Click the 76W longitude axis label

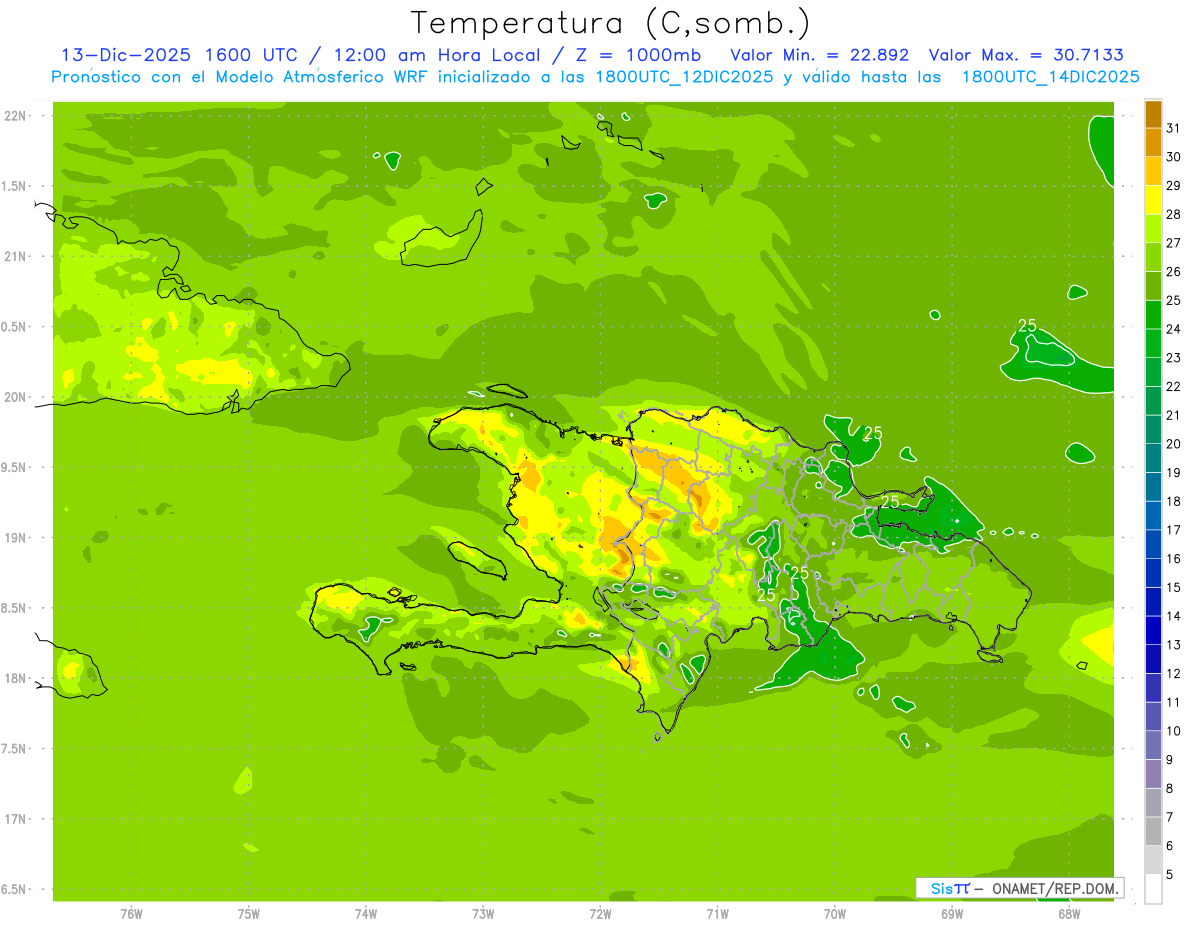click(x=131, y=913)
